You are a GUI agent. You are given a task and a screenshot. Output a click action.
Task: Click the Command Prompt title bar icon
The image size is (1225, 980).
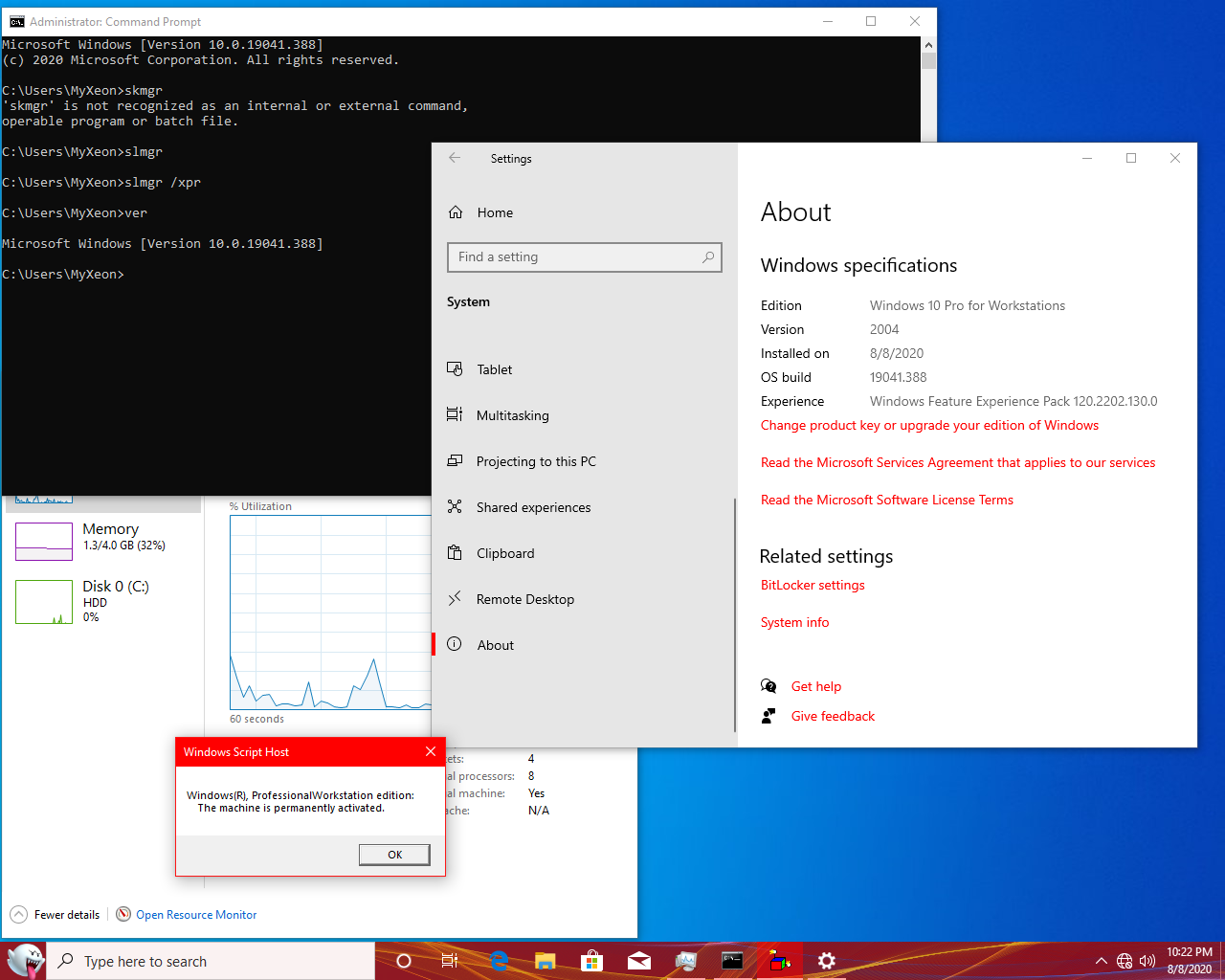pos(16,21)
